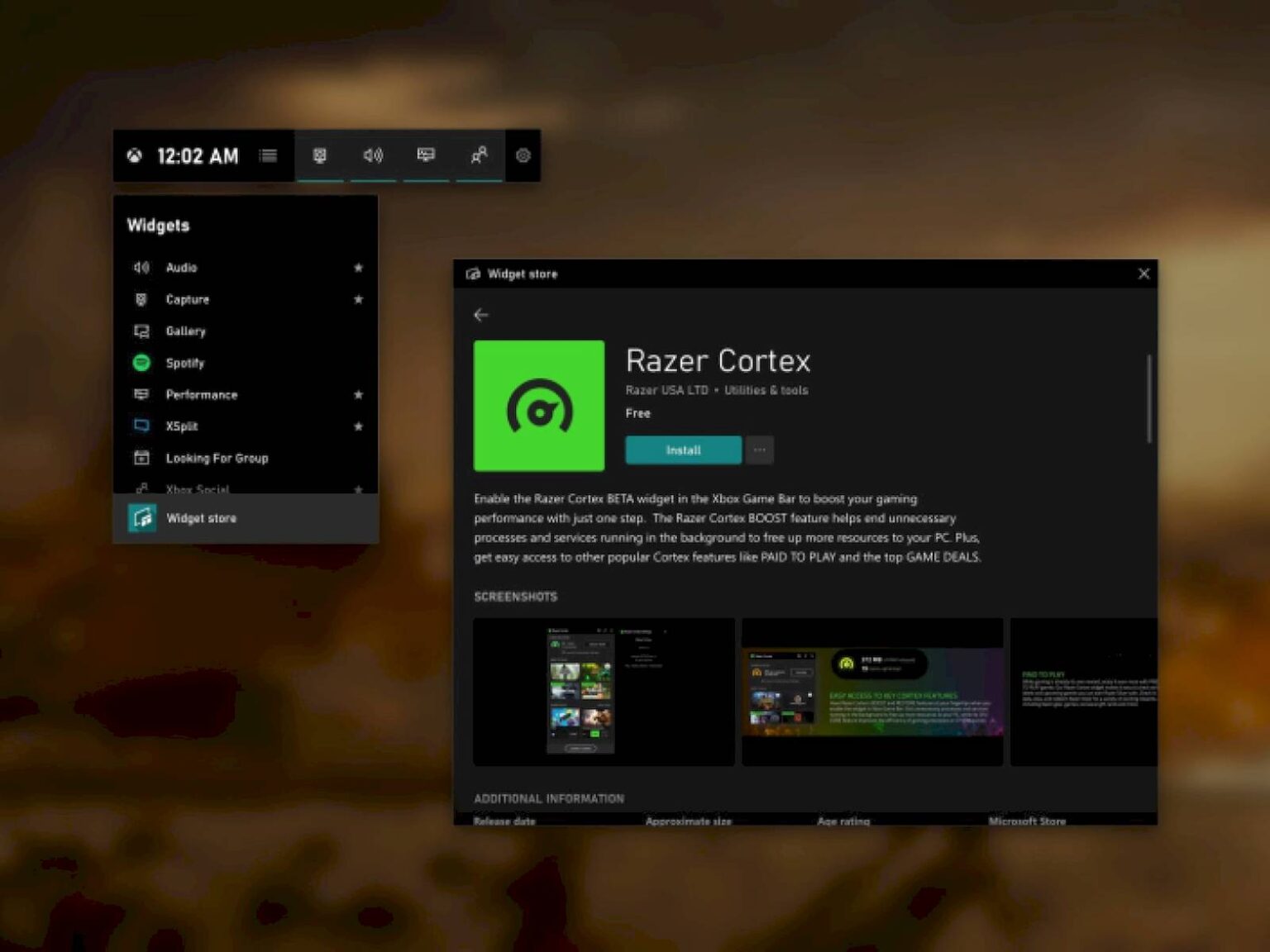Click the Spotify green logo icon
Image resolution: width=1270 pixels, height=952 pixels.
pyautogui.click(x=141, y=363)
